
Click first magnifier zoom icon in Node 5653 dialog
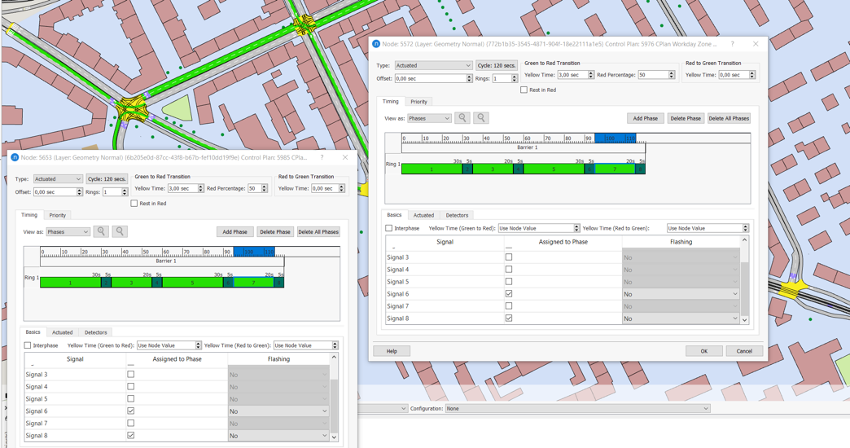101,232
